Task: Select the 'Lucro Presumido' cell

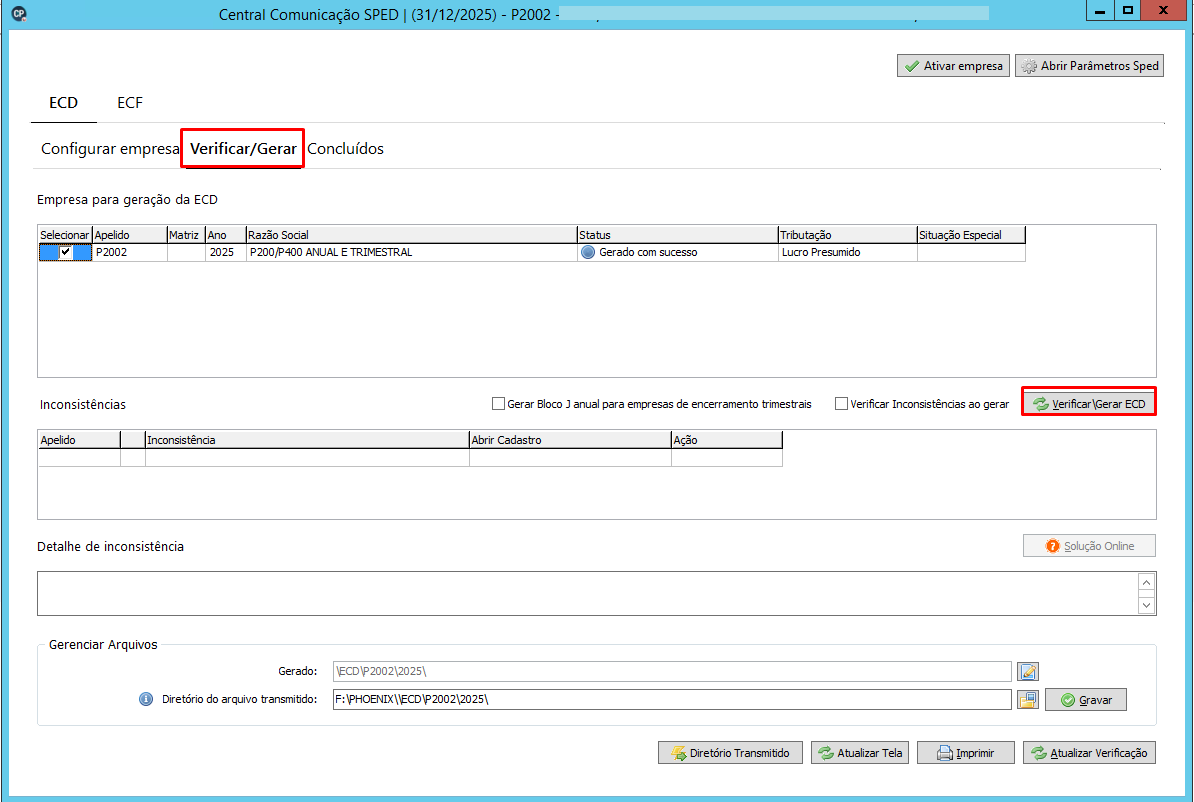Action: [x=847, y=252]
